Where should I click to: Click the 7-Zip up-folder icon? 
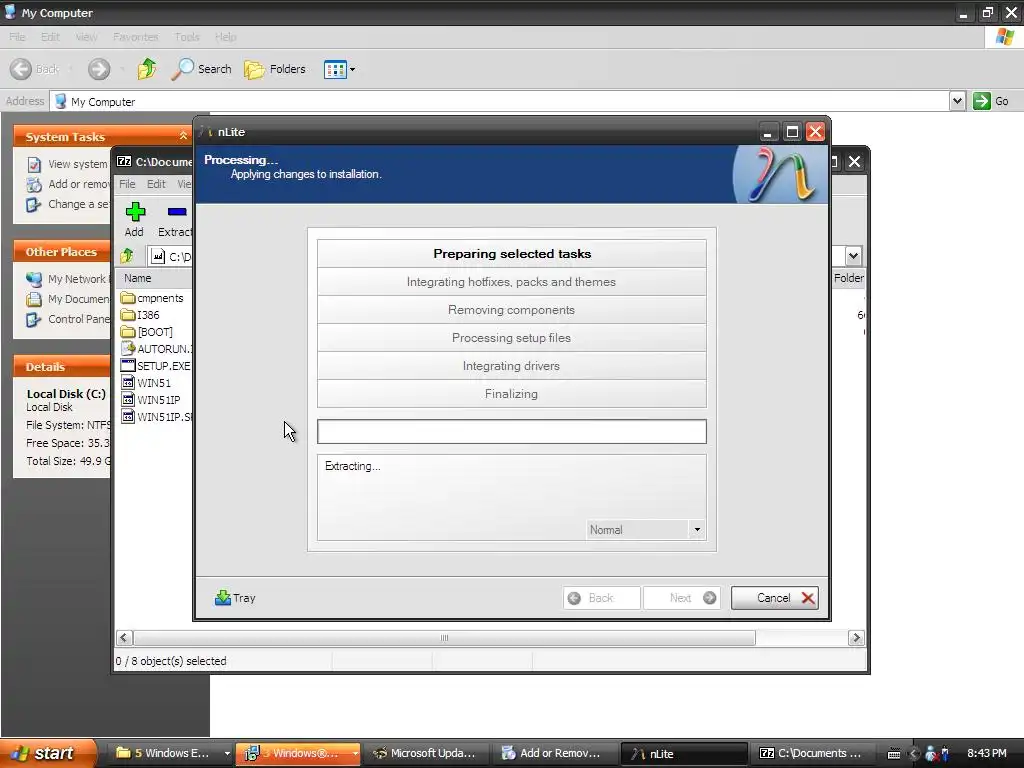[x=127, y=256]
